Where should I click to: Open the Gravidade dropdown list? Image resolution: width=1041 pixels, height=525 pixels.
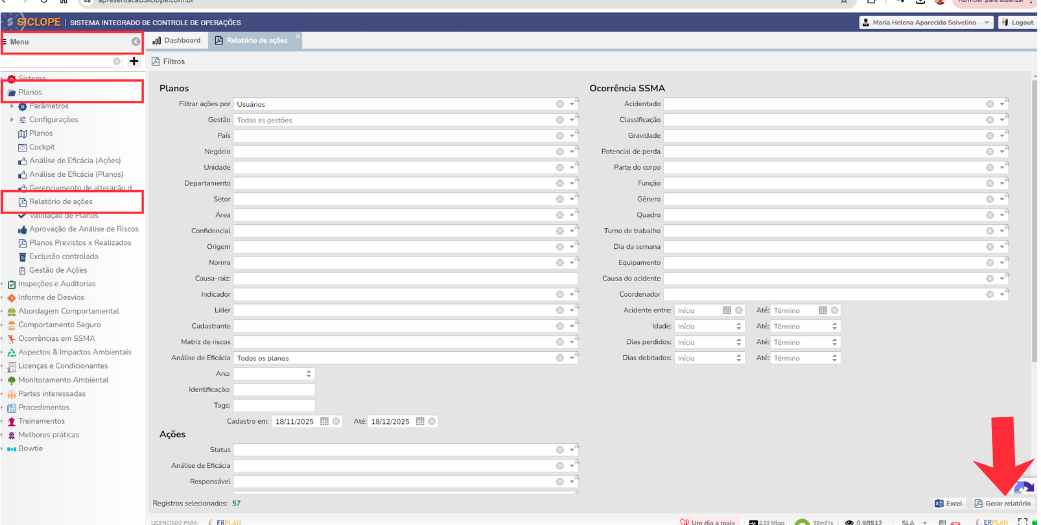1003,136
